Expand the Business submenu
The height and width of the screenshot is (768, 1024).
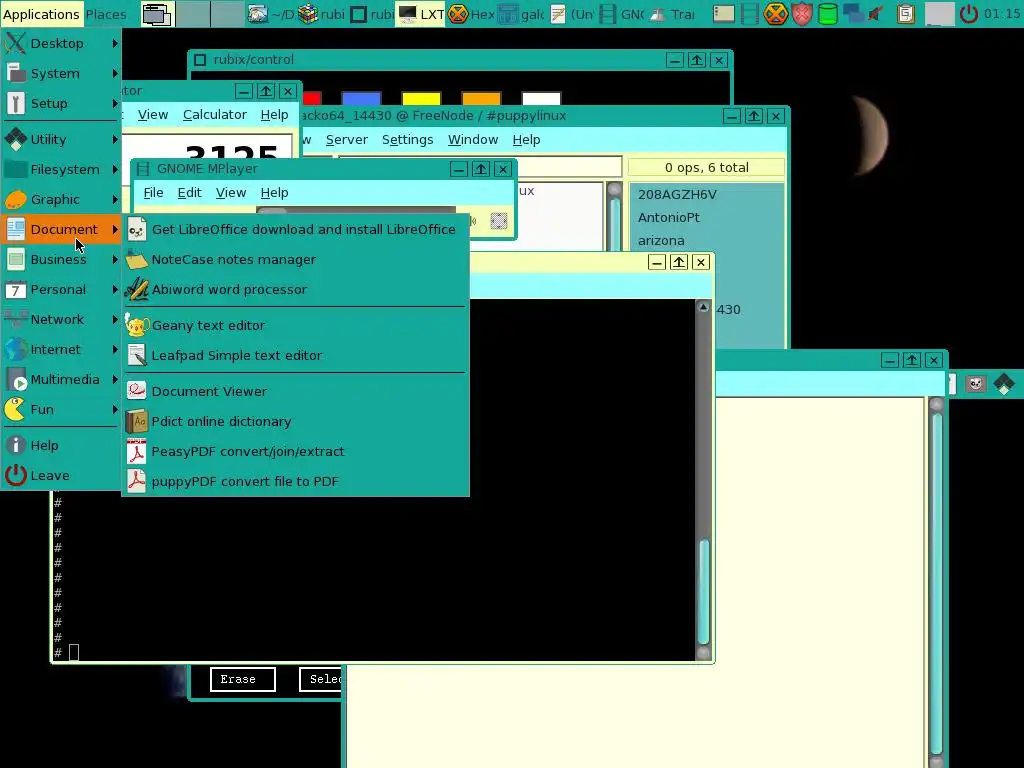pos(61,259)
